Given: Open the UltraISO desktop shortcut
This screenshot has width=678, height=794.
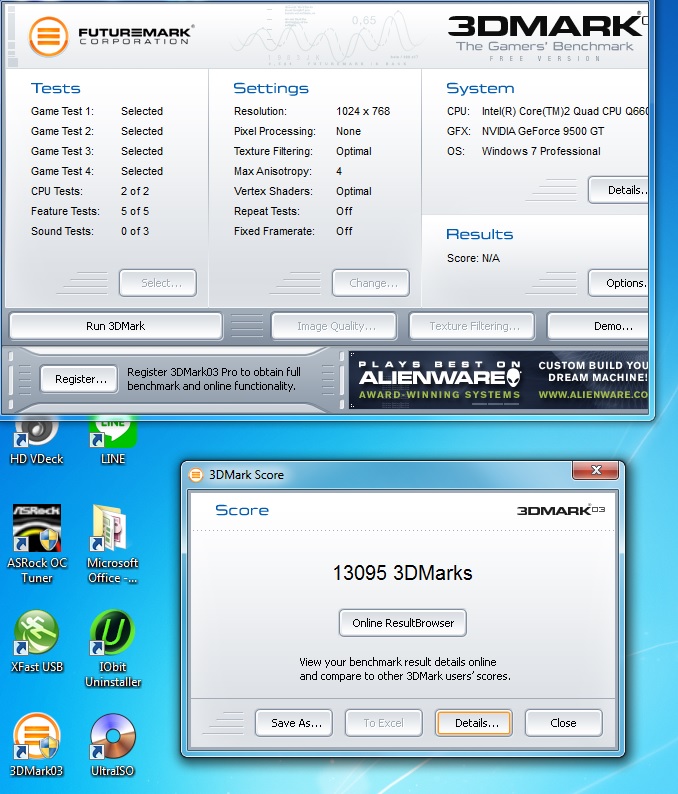Looking at the screenshot, I should (x=112, y=744).
